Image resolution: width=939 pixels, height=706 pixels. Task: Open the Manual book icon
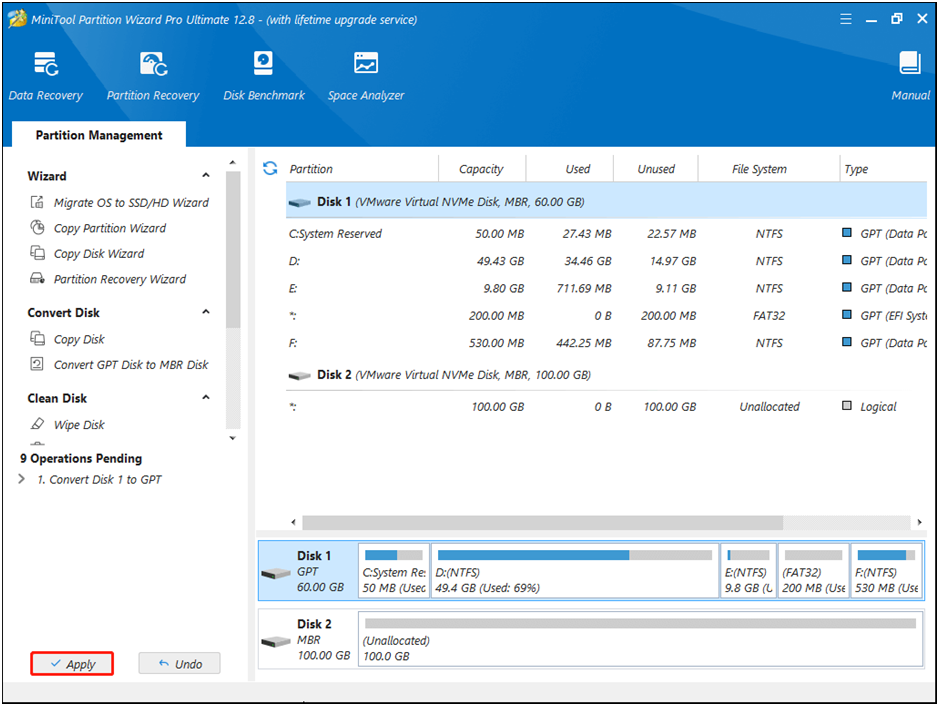tap(910, 63)
